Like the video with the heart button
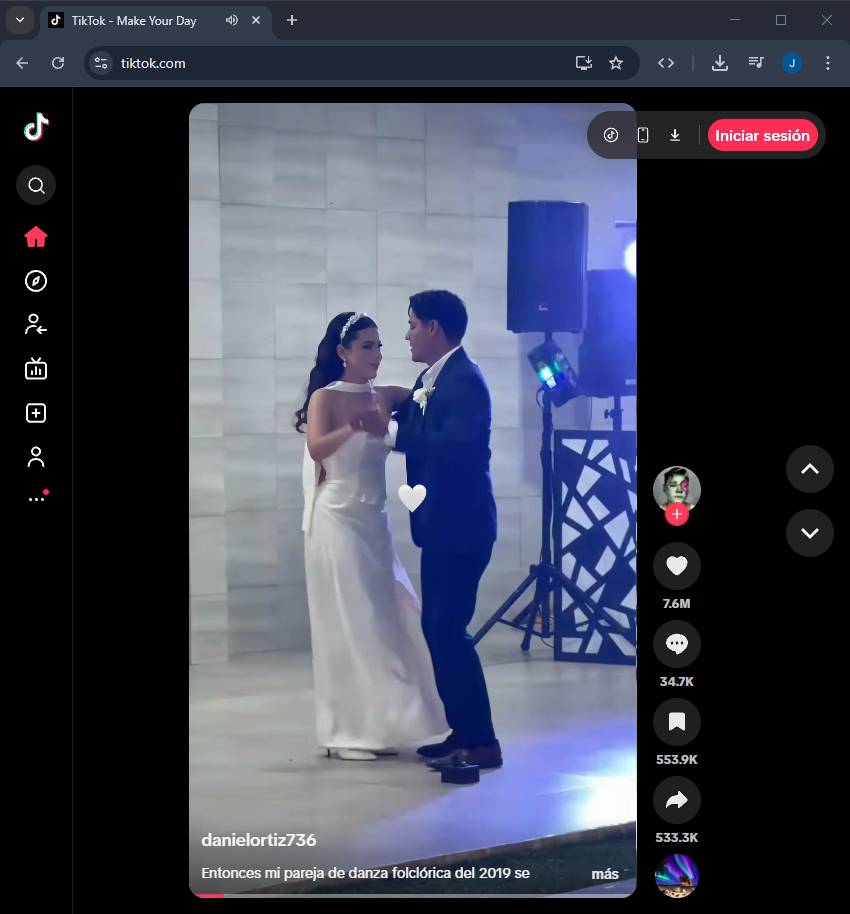850x914 pixels. point(677,566)
